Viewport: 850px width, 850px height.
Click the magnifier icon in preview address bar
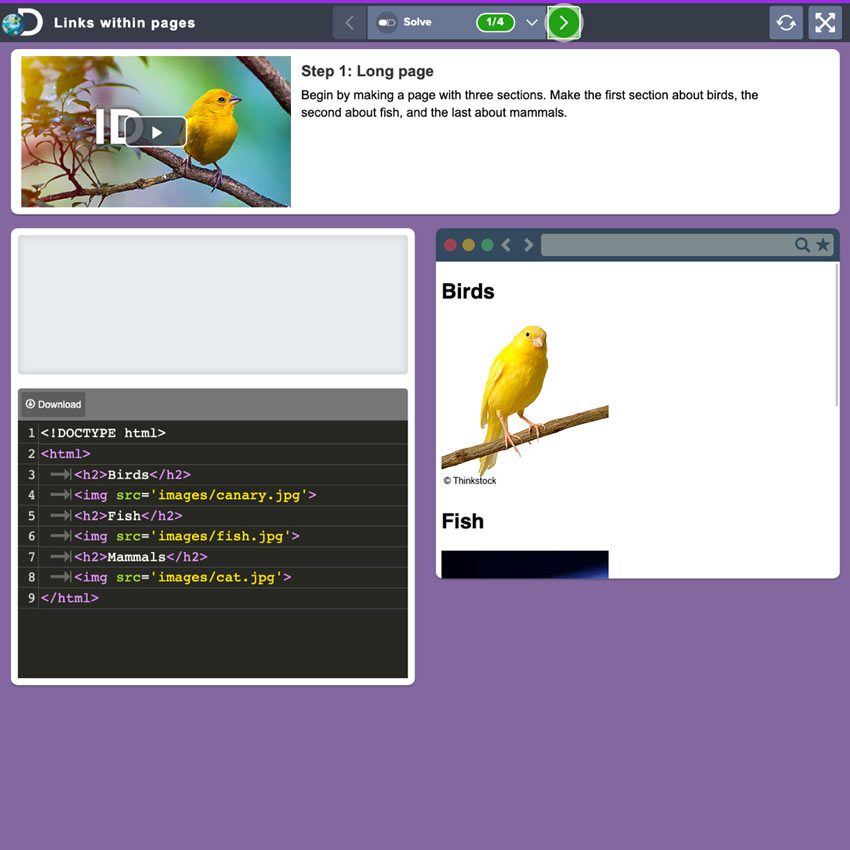(802, 245)
